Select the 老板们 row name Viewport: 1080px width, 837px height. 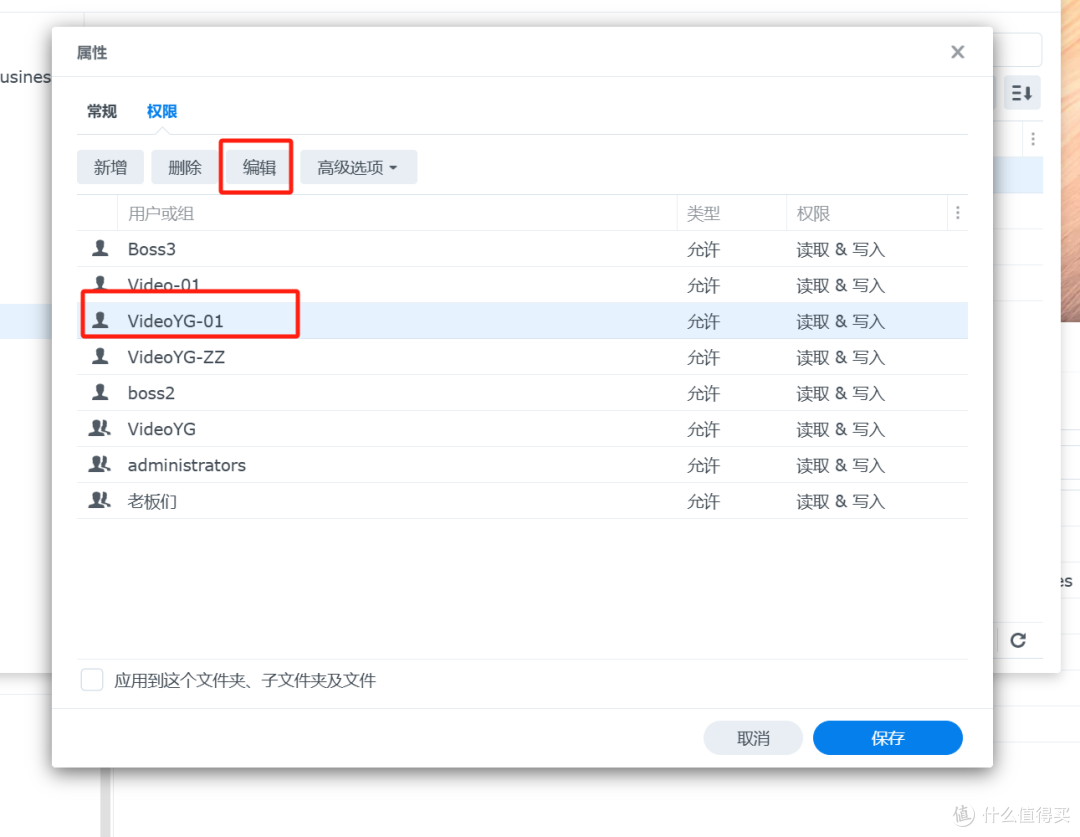click(152, 501)
